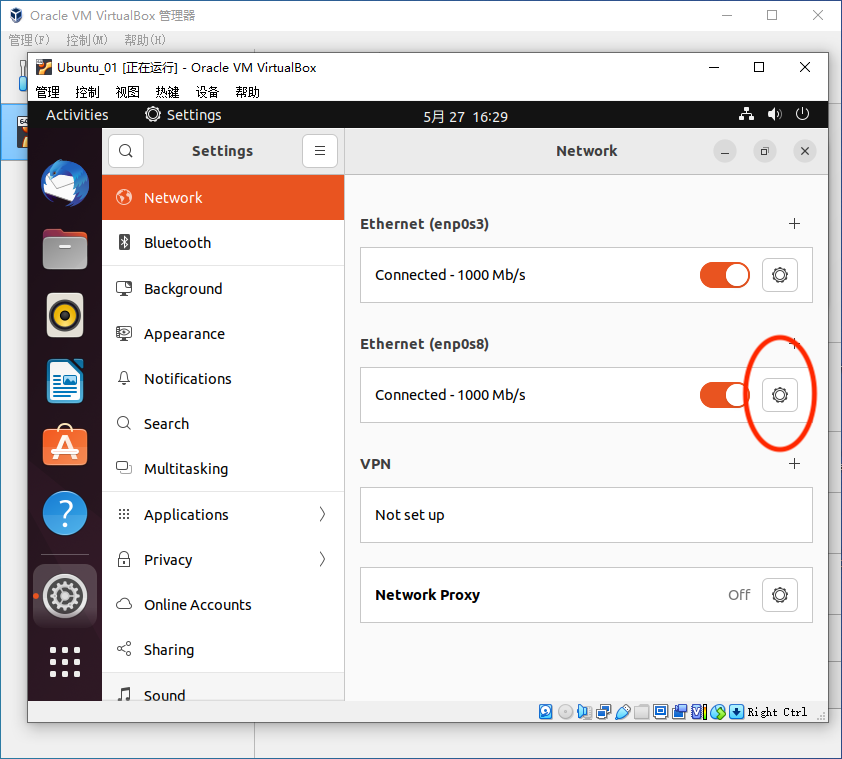This screenshot has height=759, width=842.
Task: Add a connection profile for enp0s3
Action: [x=794, y=223]
